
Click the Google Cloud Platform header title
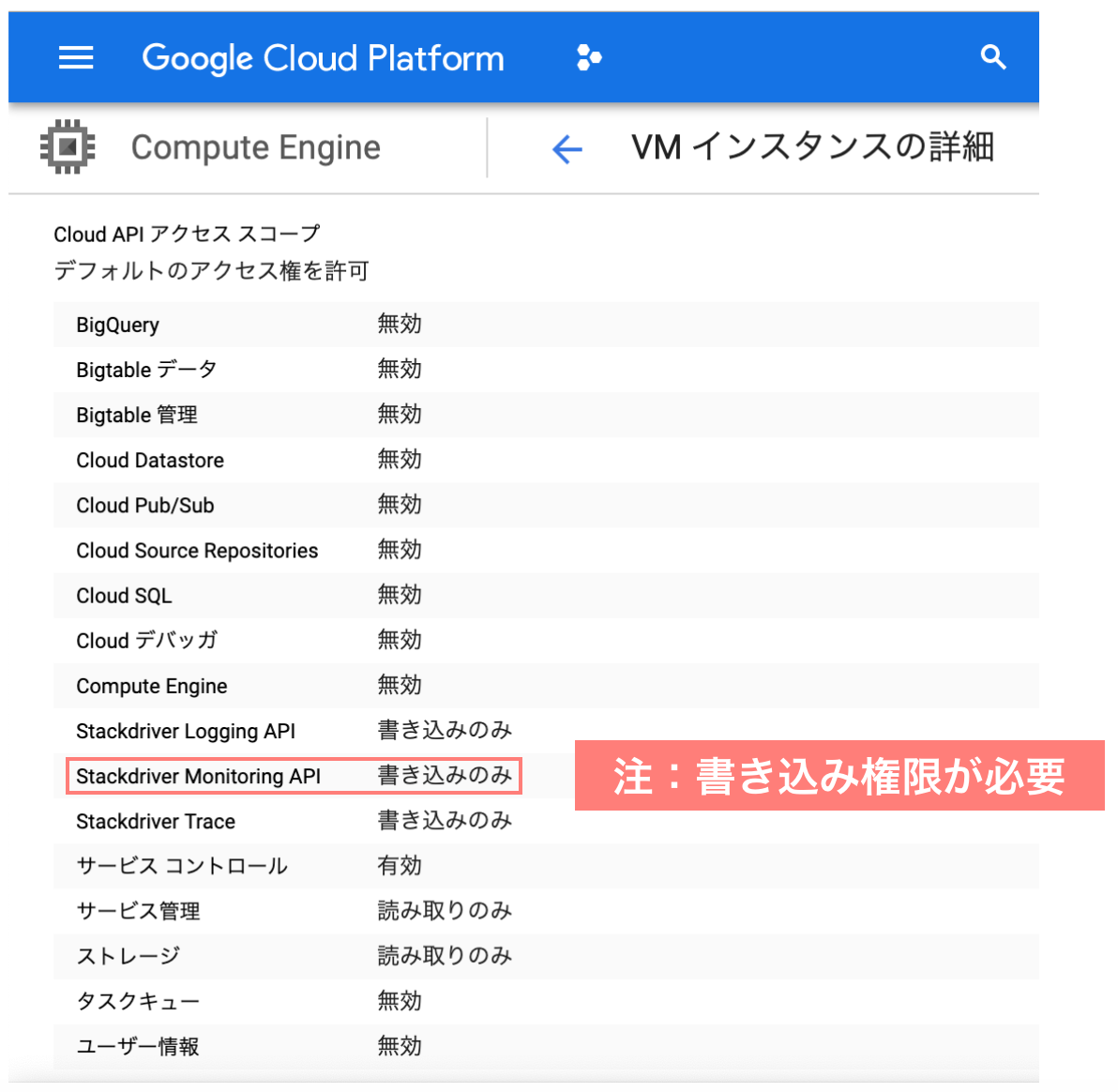[323, 57]
